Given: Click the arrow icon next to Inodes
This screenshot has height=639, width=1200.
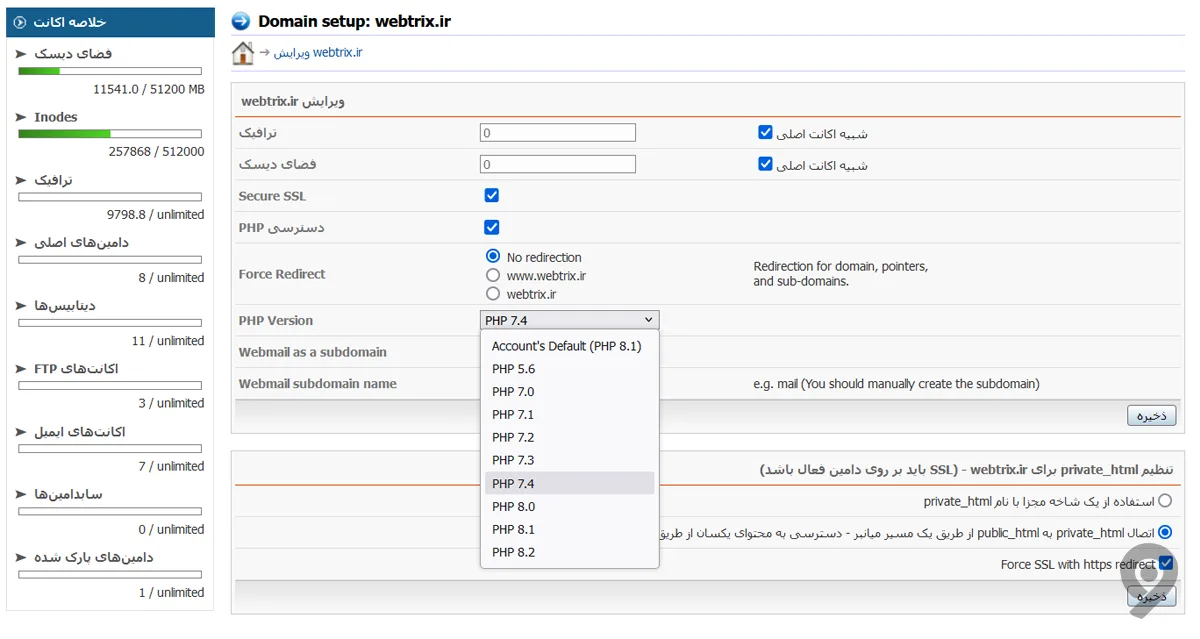Looking at the screenshot, I should click(22, 117).
